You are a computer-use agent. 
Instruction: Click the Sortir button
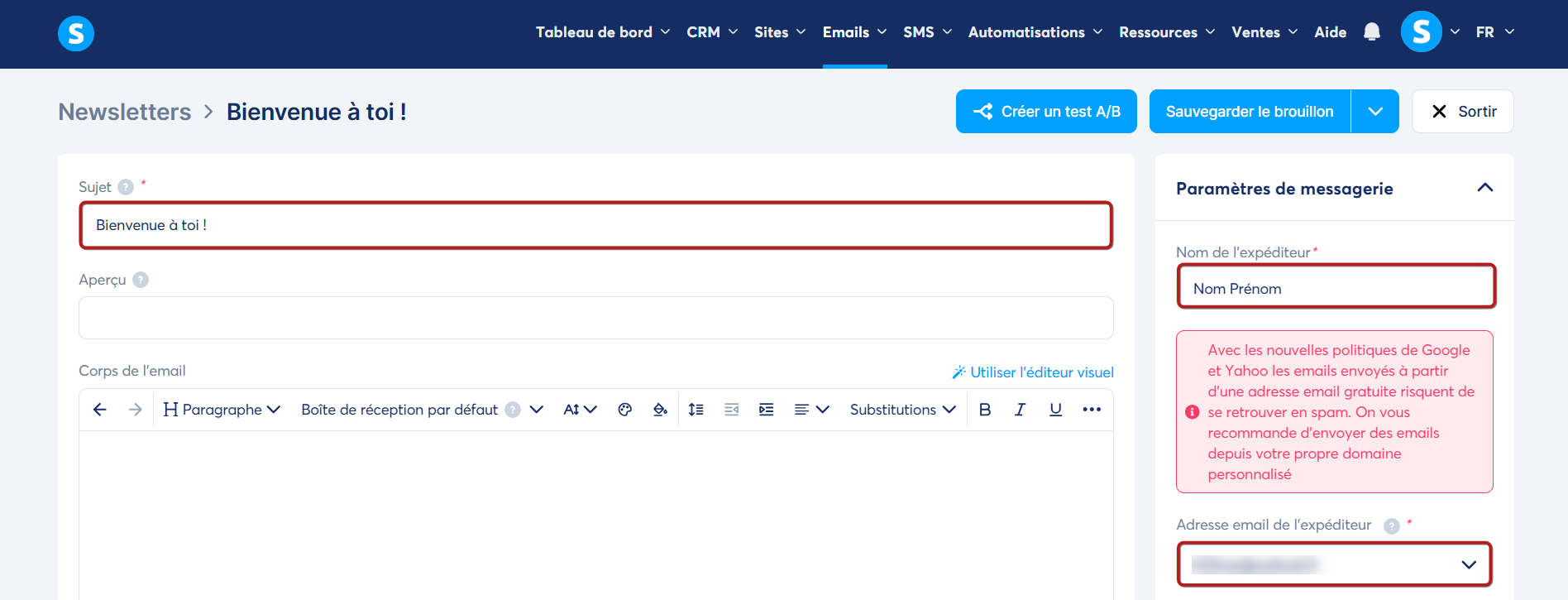[x=1463, y=112]
